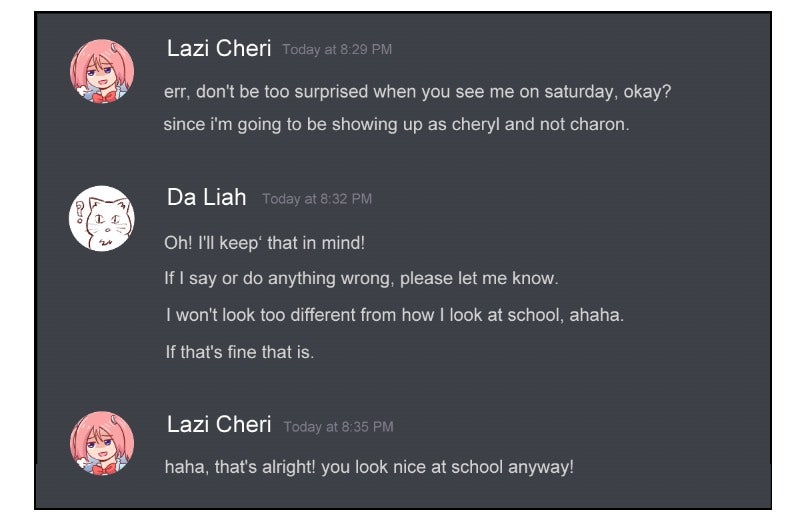Click the "Today at 8:35 PM" timestamp
800x520 pixels.
click(x=338, y=427)
